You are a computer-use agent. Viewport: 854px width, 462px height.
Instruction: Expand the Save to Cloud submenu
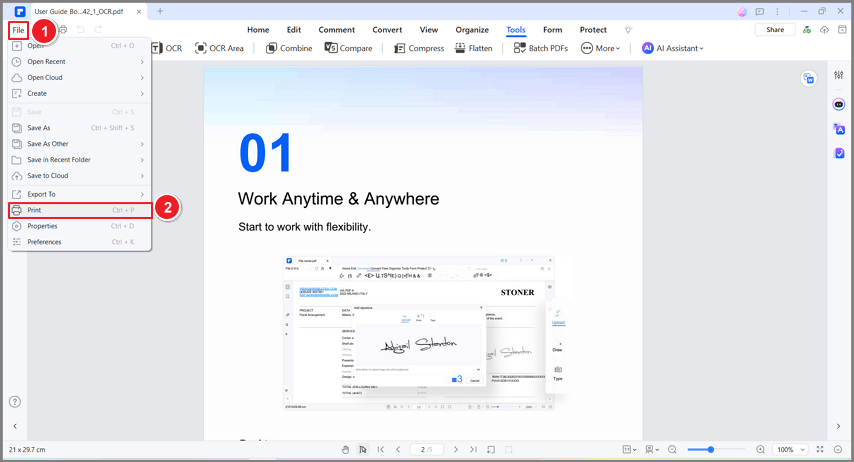click(x=80, y=175)
